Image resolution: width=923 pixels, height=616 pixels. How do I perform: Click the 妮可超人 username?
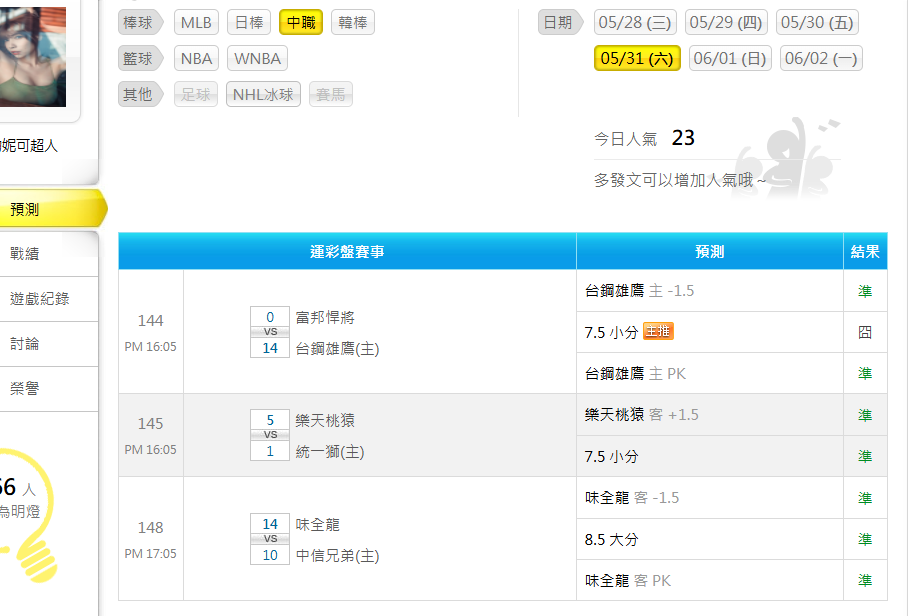(29, 145)
